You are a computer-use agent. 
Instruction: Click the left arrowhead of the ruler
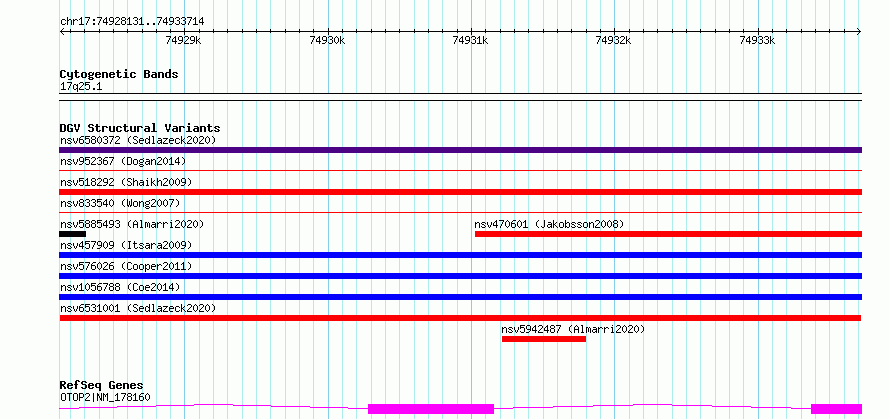[x=62, y=31]
